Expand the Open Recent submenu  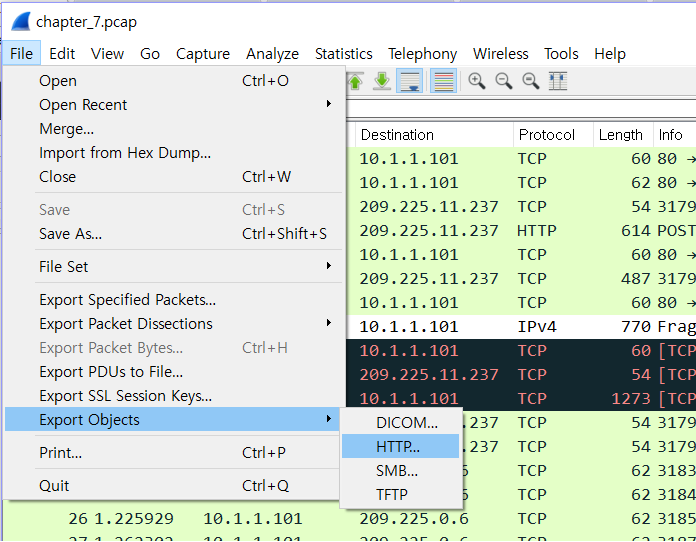pyautogui.click(x=175, y=105)
